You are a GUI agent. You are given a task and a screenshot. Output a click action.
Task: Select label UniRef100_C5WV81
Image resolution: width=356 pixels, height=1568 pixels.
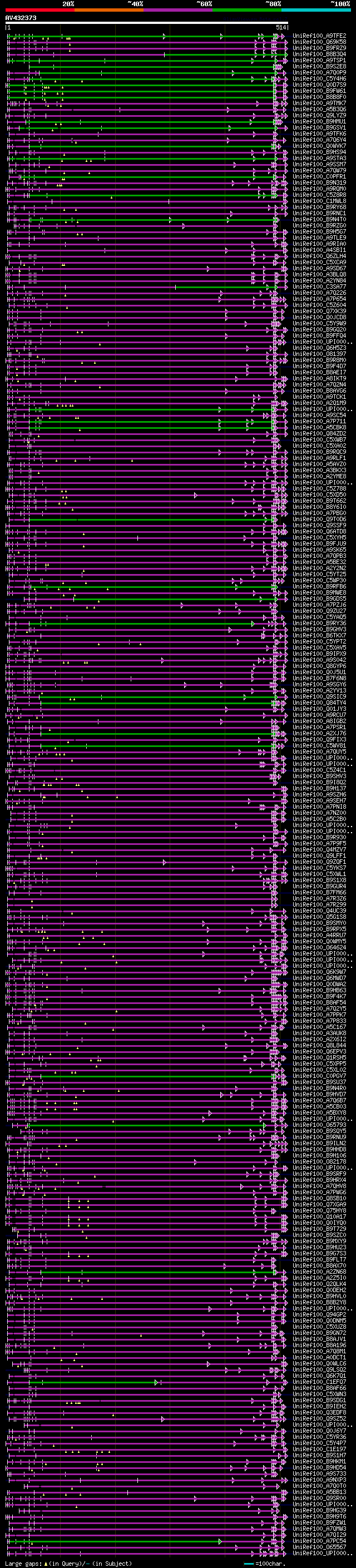[x=319, y=746]
